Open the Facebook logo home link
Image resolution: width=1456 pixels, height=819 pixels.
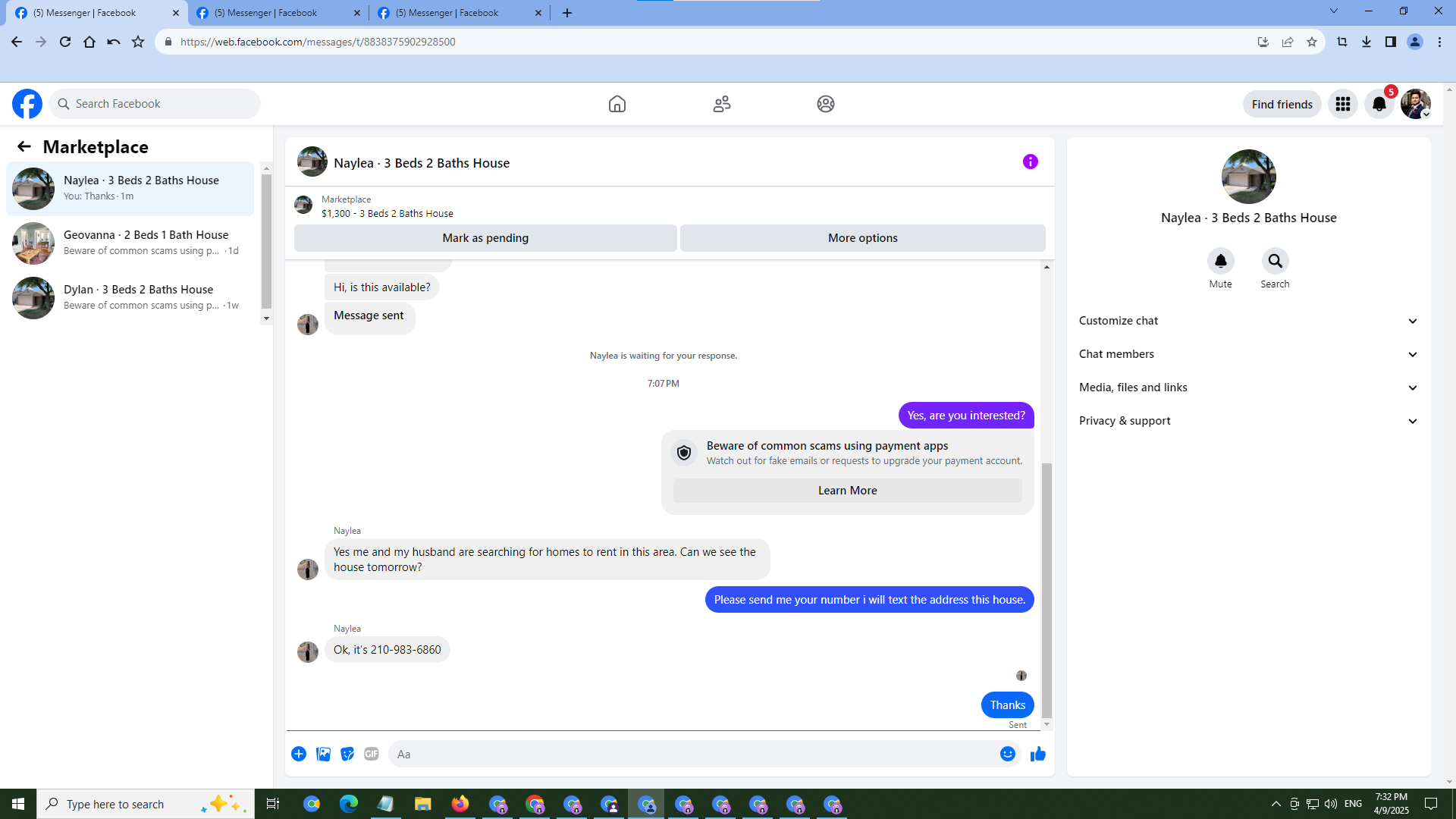(27, 104)
